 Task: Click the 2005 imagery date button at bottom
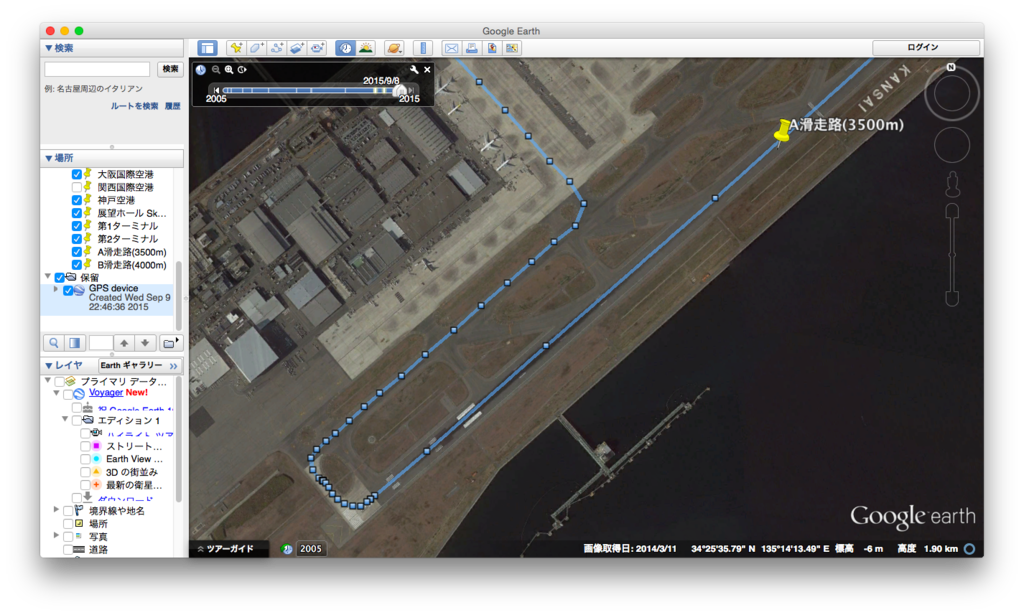pos(310,549)
